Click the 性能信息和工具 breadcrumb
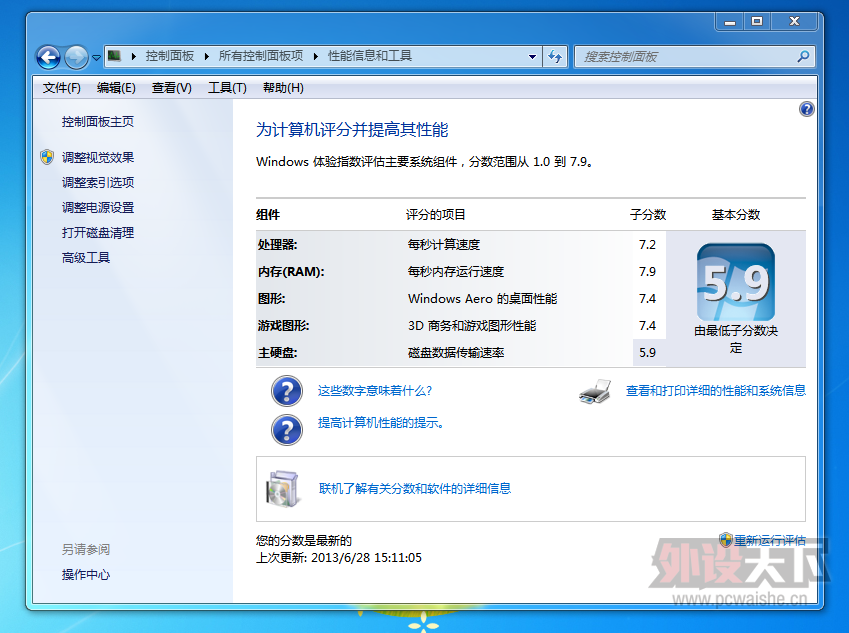The height and width of the screenshot is (633, 849). [370, 56]
